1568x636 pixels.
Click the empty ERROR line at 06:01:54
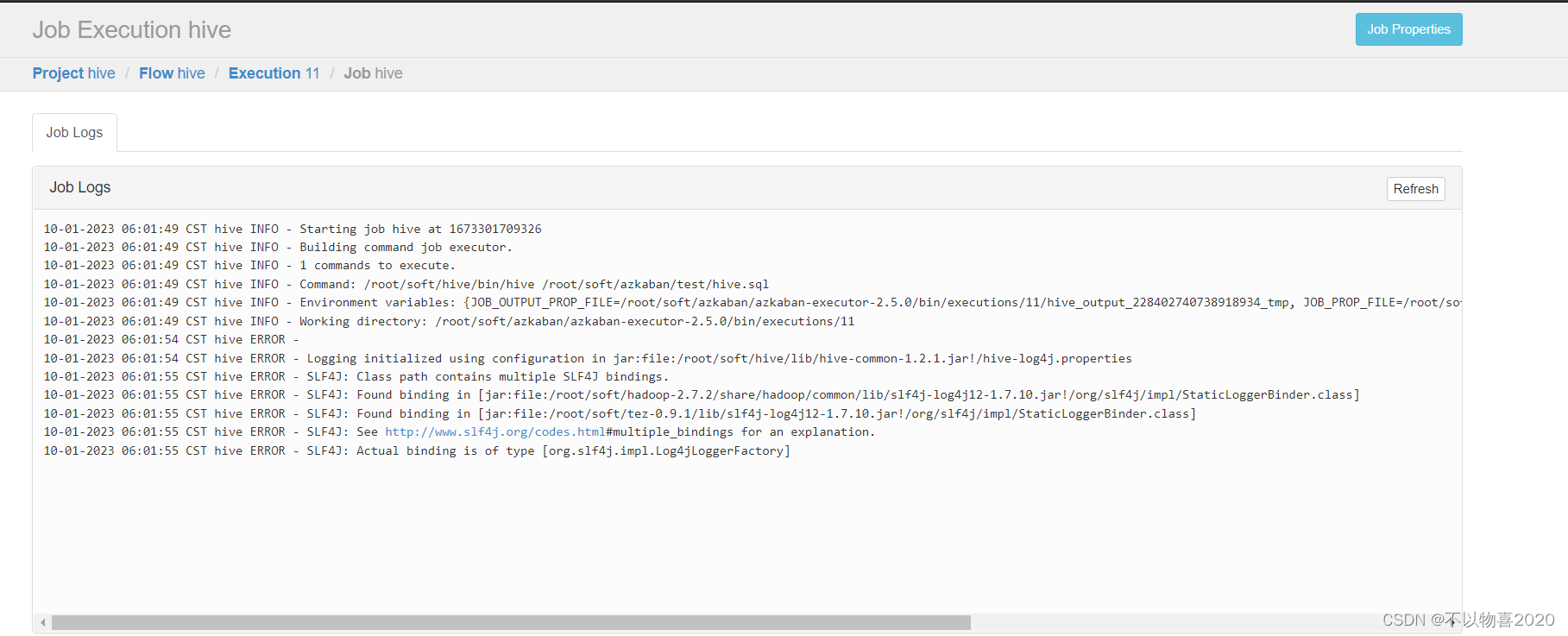172,339
